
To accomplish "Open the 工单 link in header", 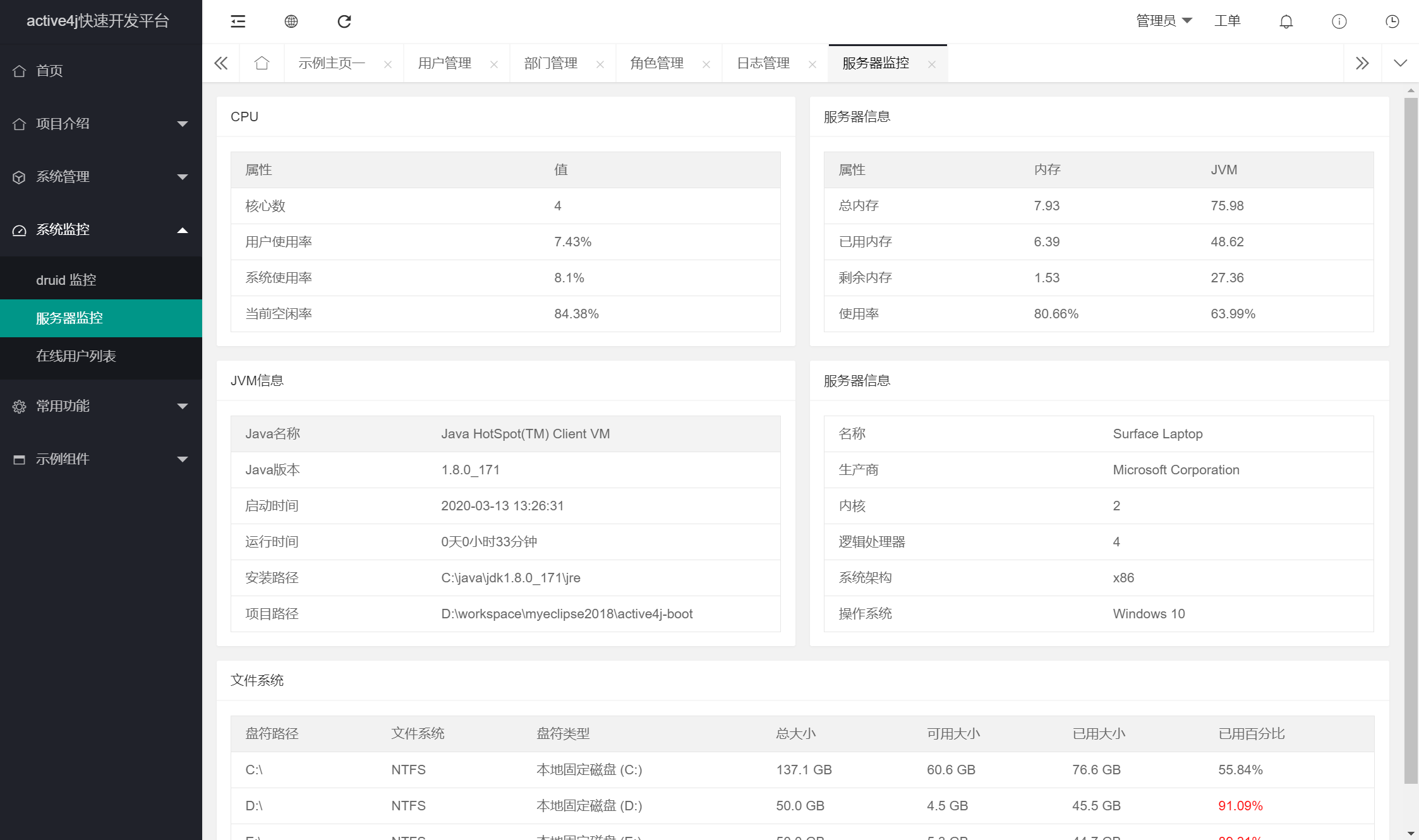I will tap(1227, 21).
